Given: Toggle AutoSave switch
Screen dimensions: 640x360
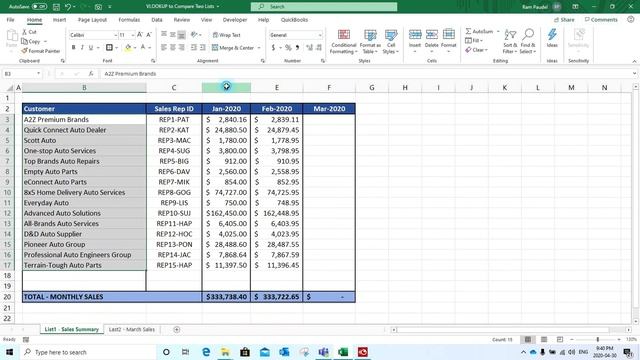Looking at the screenshot, I should (x=39, y=7).
